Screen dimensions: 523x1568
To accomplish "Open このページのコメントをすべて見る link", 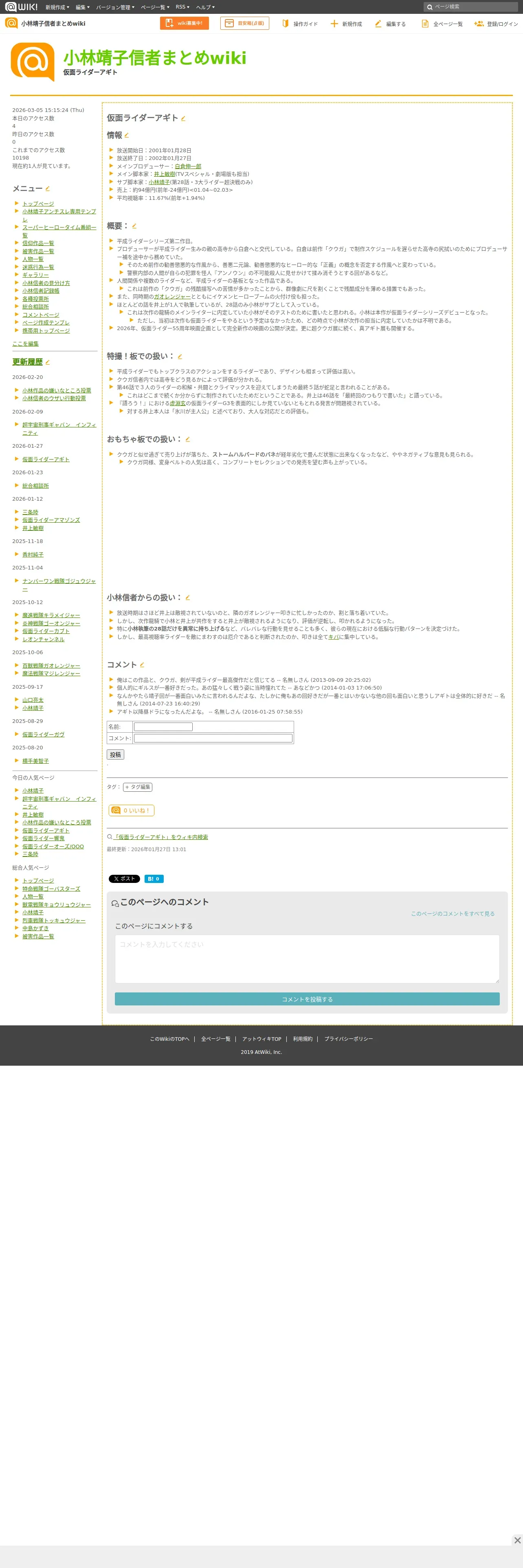I will (453, 914).
